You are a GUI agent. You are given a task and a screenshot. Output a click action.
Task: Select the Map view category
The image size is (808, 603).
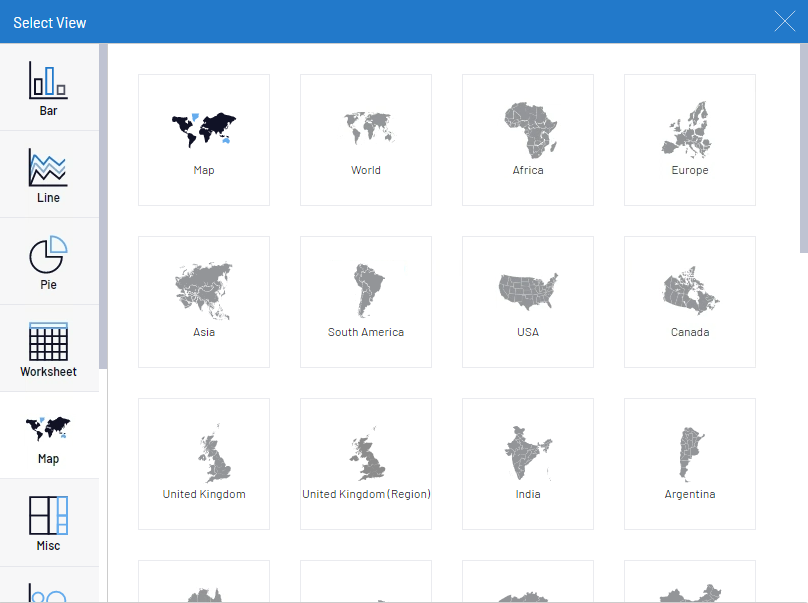pyautogui.click(x=48, y=435)
